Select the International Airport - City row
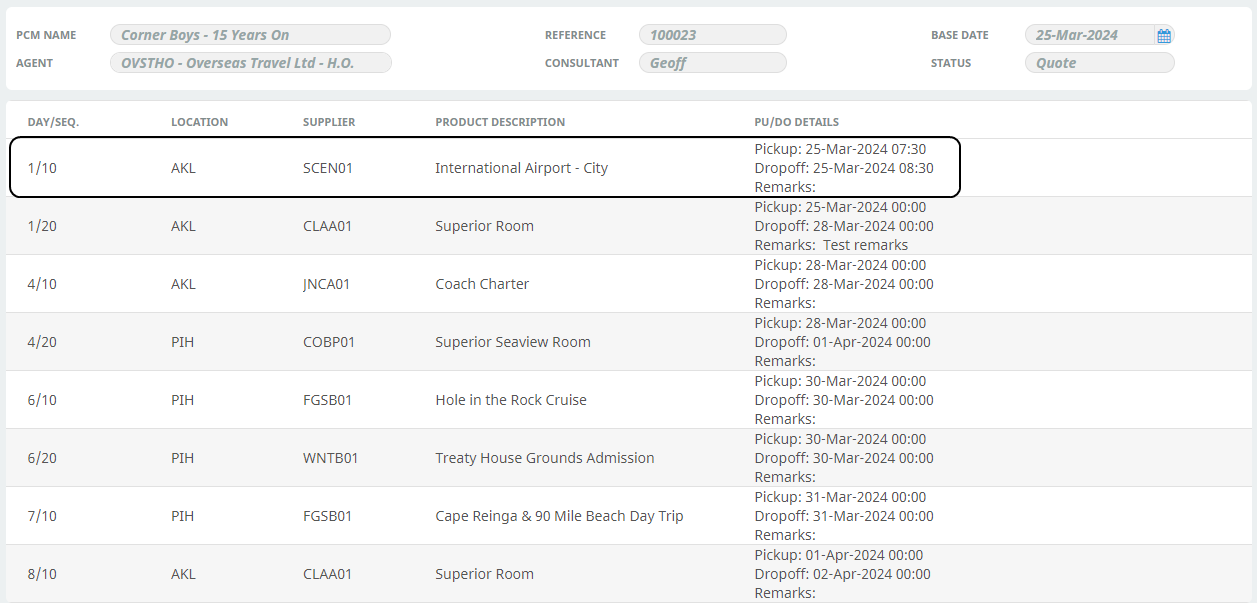Image resolution: width=1257 pixels, height=603 pixels. (x=521, y=168)
